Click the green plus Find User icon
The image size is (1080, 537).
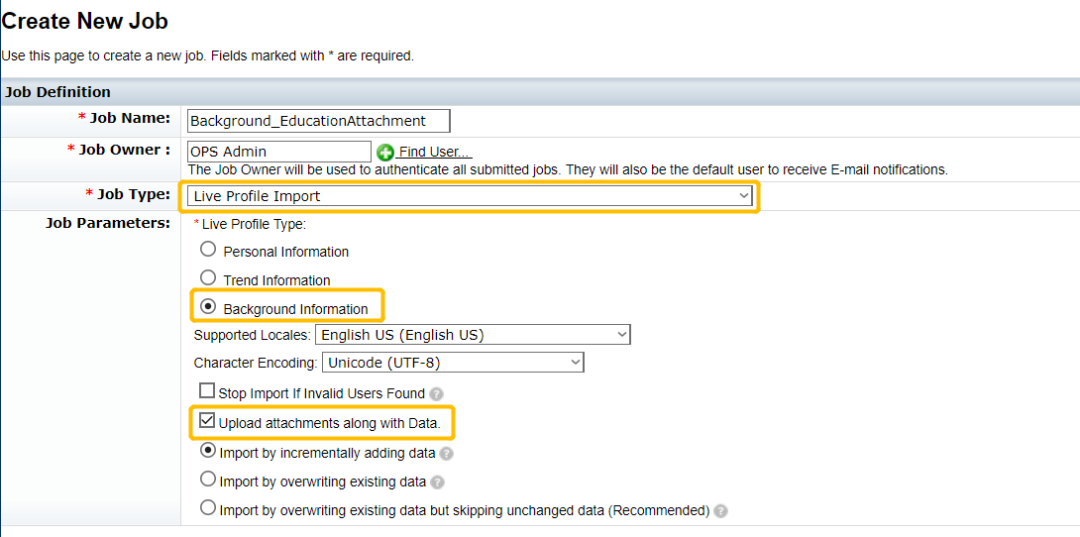[386, 152]
